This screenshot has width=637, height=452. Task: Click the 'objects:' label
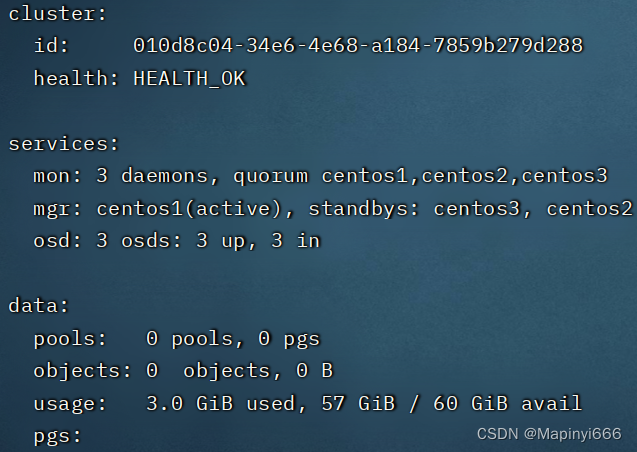point(82,371)
